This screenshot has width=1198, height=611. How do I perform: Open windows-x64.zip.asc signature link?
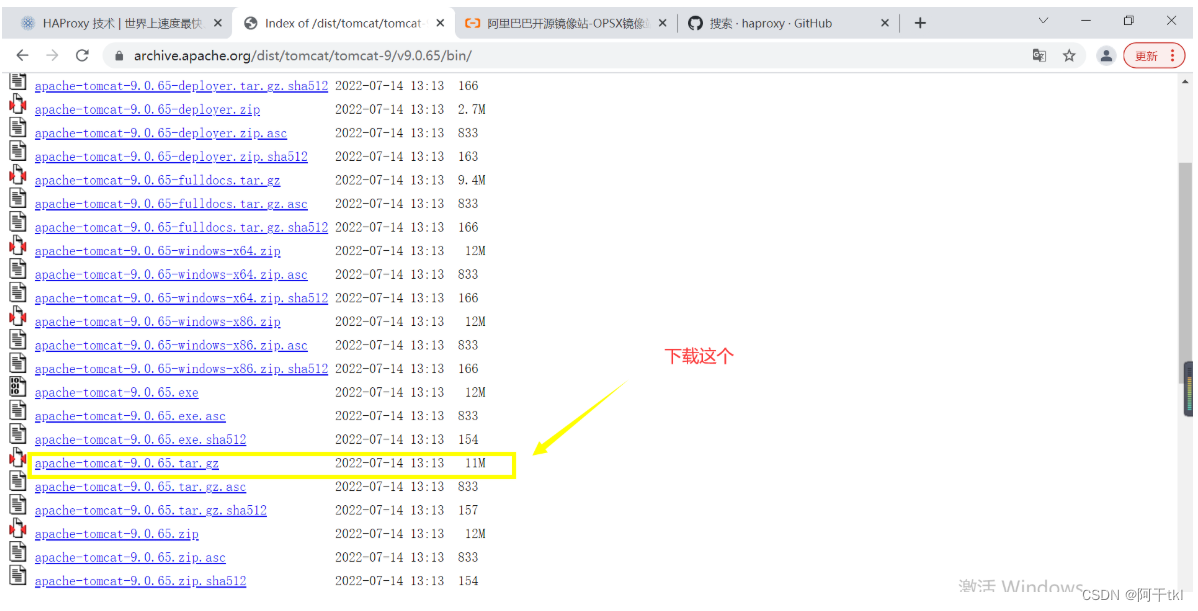pyautogui.click(x=171, y=275)
